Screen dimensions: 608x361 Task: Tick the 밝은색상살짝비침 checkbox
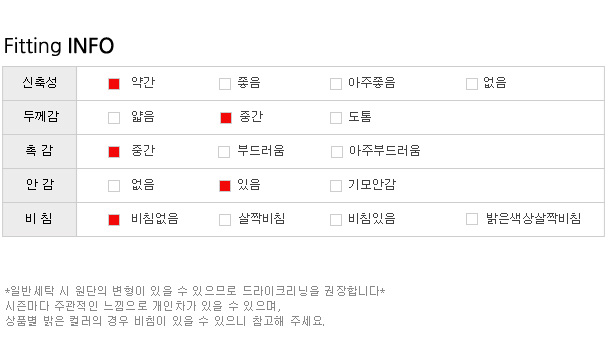click(472, 219)
